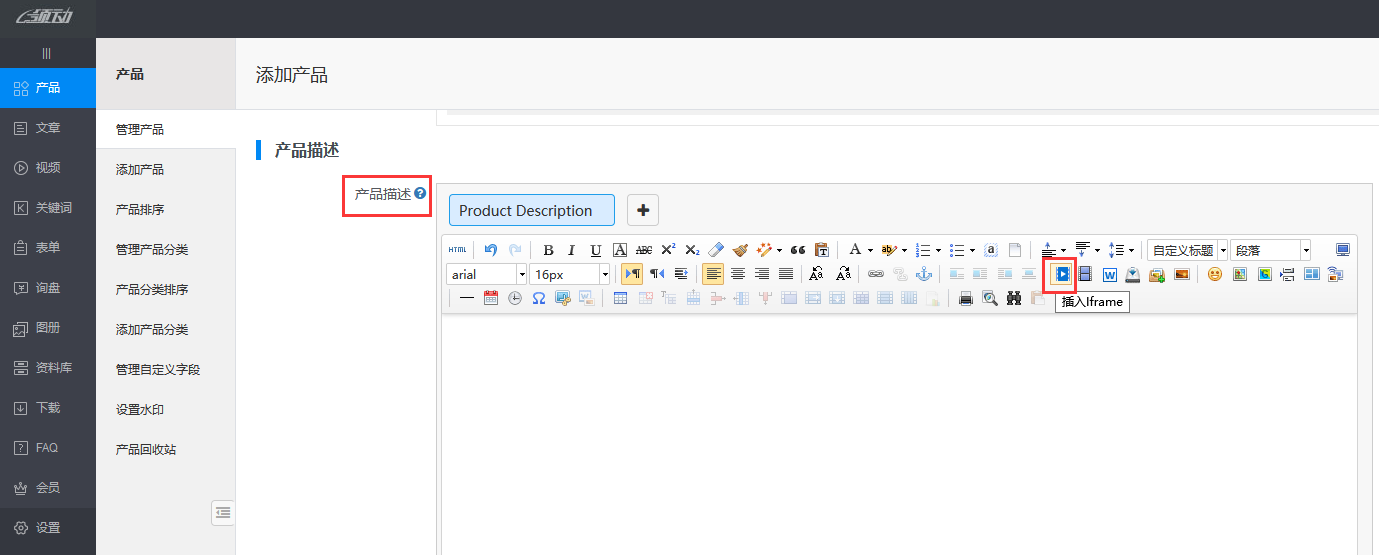1379x555 pixels.
Task: Toggle underline text formatting
Action: click(x=595, y=250)
